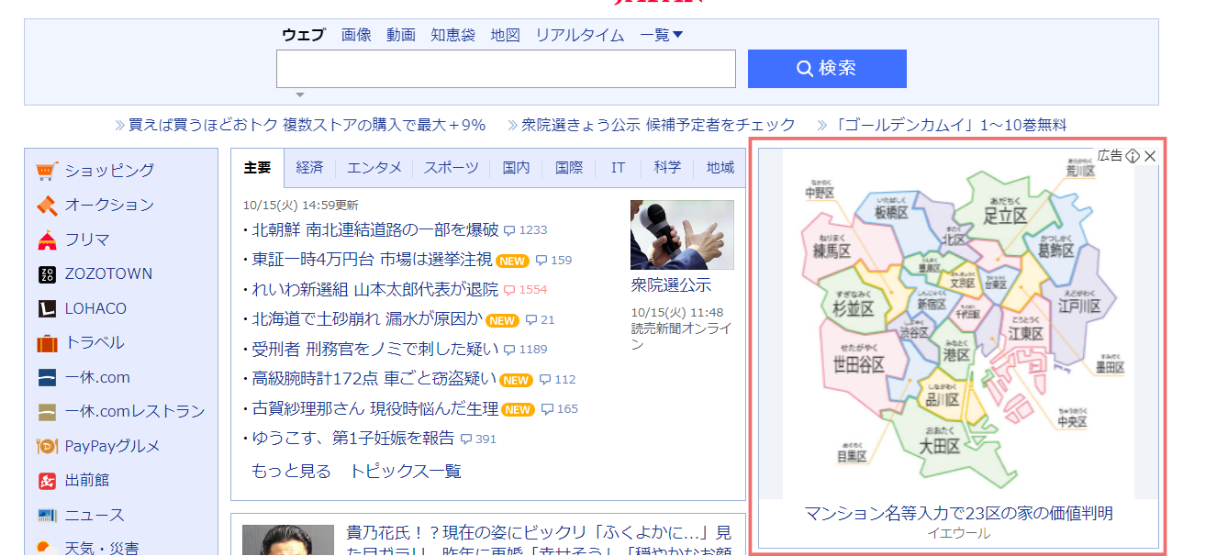Switch to エンタメ news tab
This screenshot has height=556, width=1205.
[x=374, y=168]
